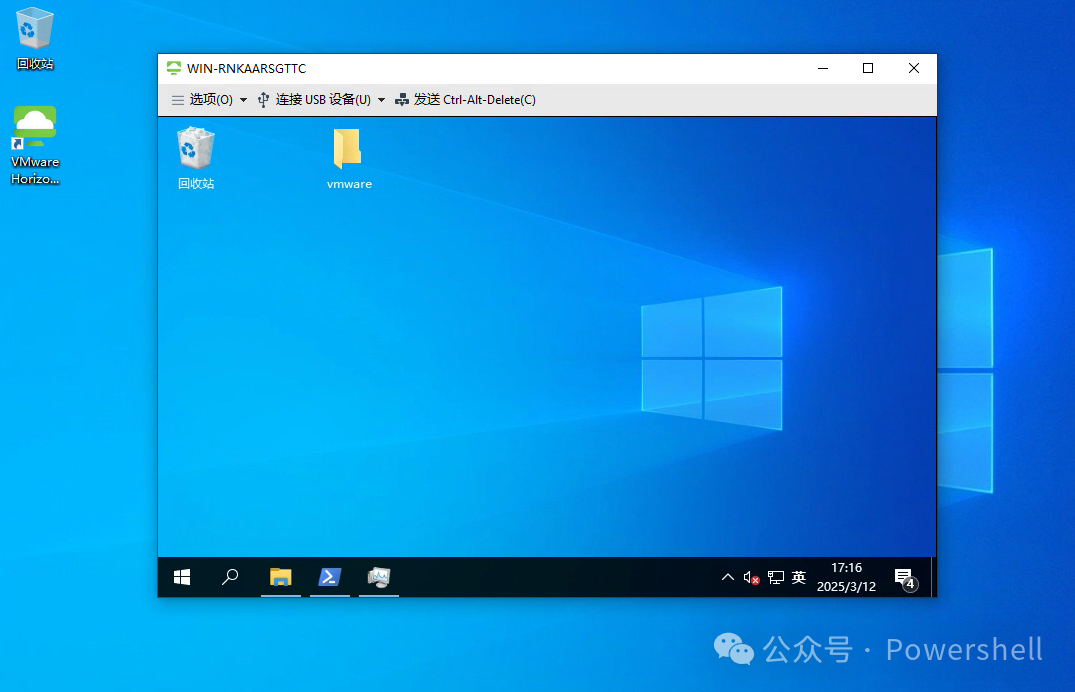Screen dimensions: 1075x692
Task: Click the WIN-RNKAARSGTTC title text
Action: coord(247,69)
